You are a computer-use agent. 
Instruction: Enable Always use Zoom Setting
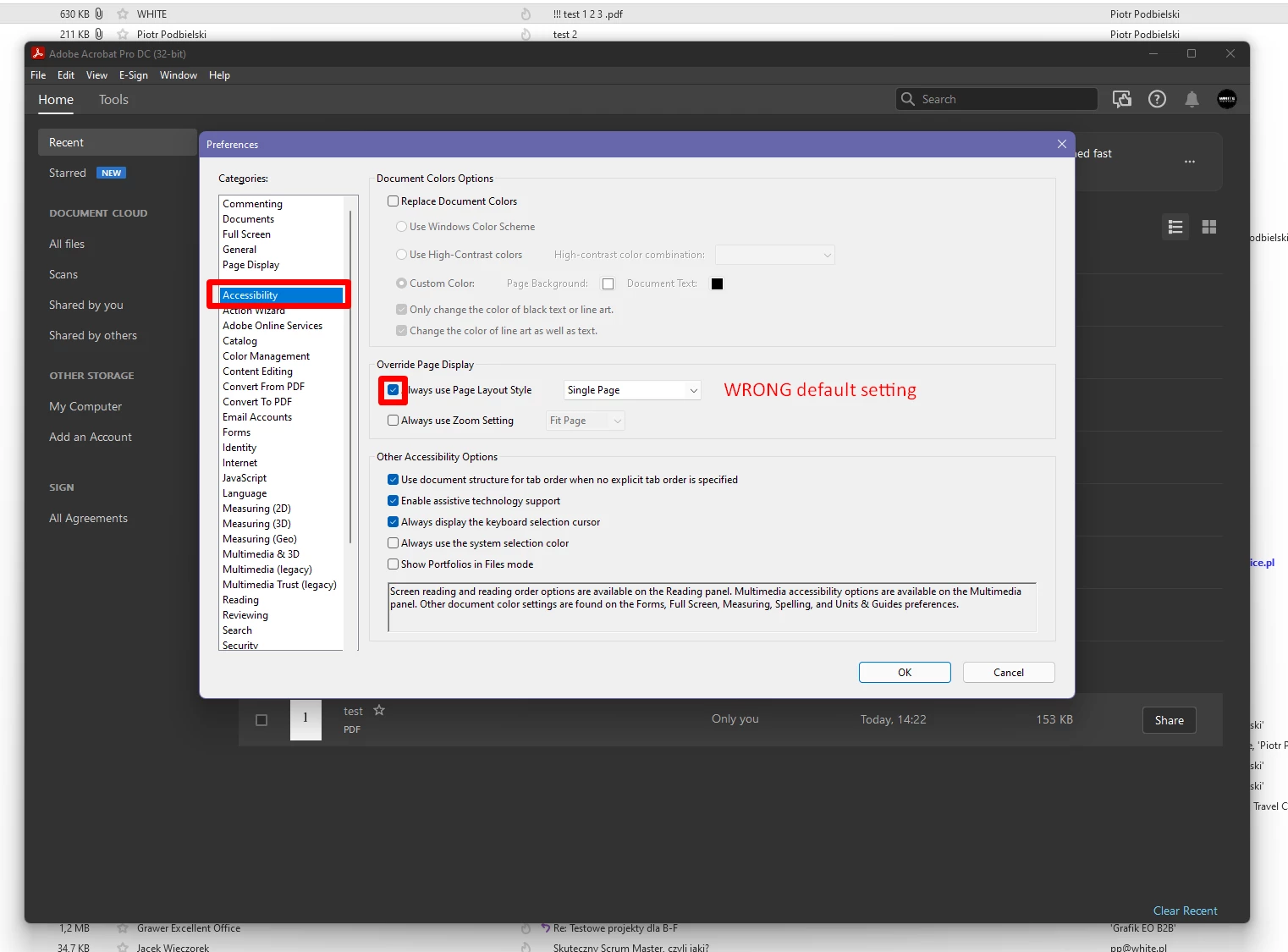point(393,421)
